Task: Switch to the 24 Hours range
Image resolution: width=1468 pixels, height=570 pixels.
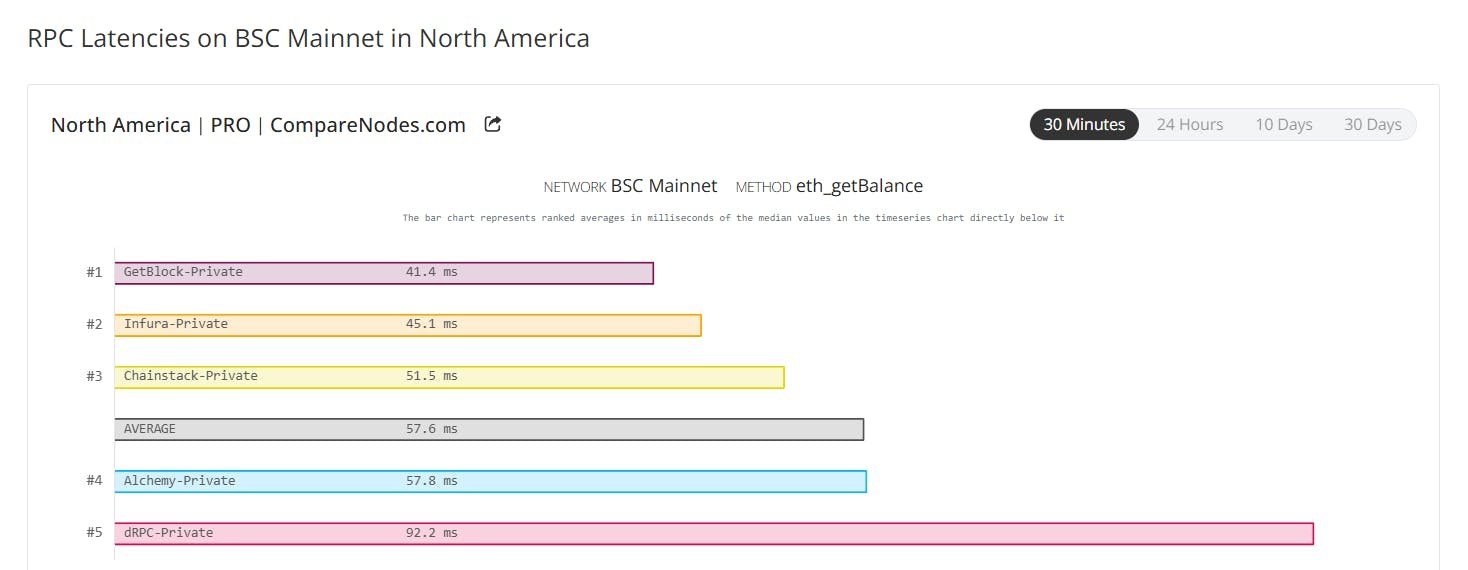Action: tap(1190, 125)
